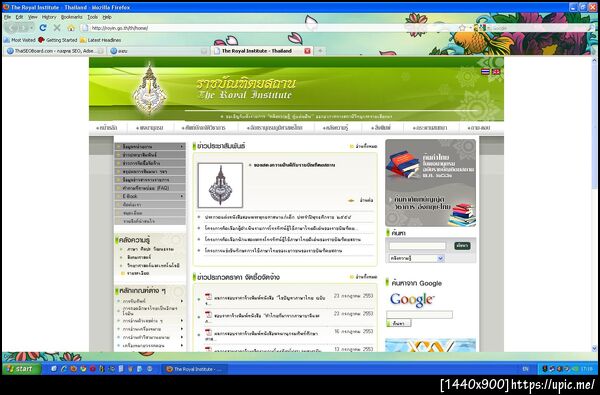Expand the E-Book sidebar menu item
Screen dimensions: 600x395
(150, 196)
